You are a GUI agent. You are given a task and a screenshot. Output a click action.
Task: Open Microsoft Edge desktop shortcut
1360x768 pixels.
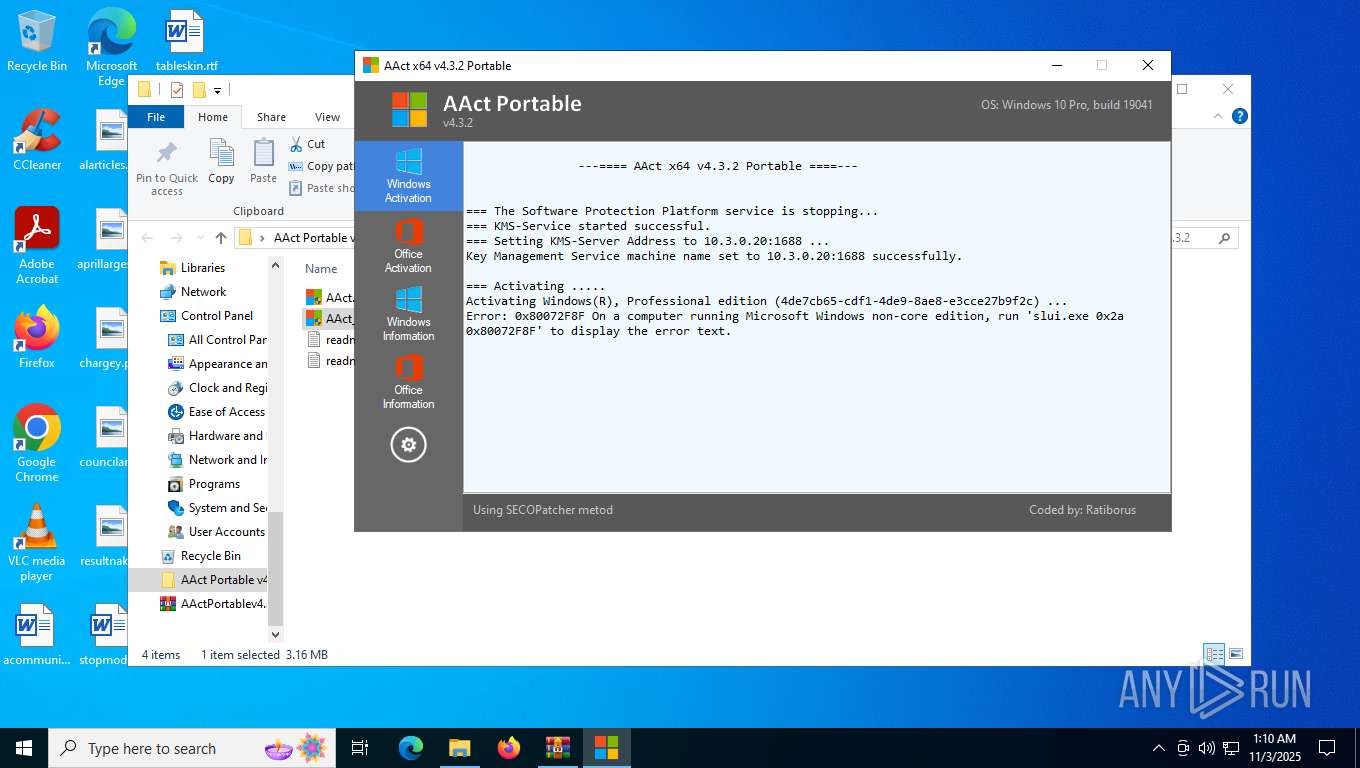coord(111,46)
